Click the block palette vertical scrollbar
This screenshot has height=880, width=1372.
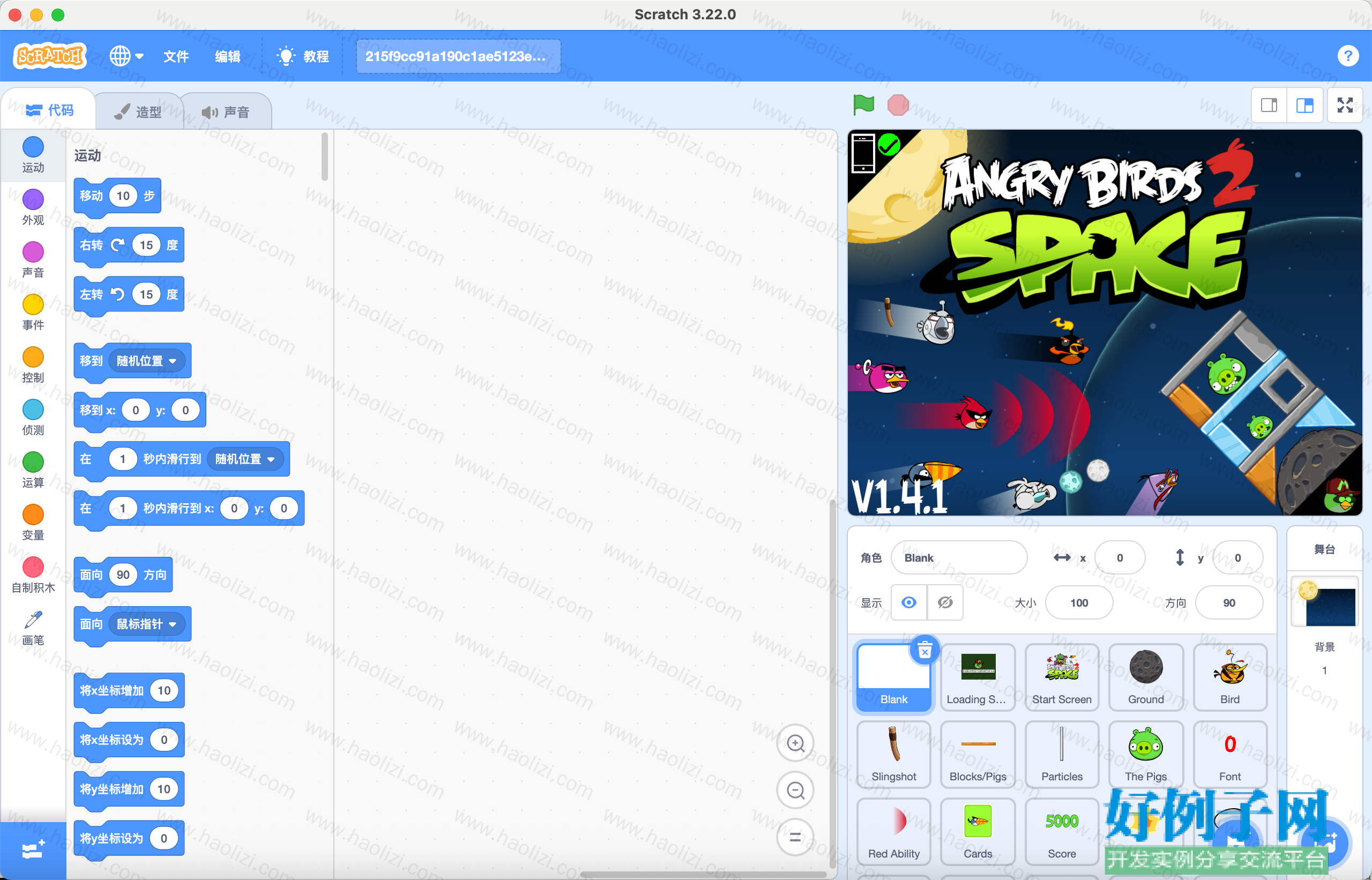[325, 156]
